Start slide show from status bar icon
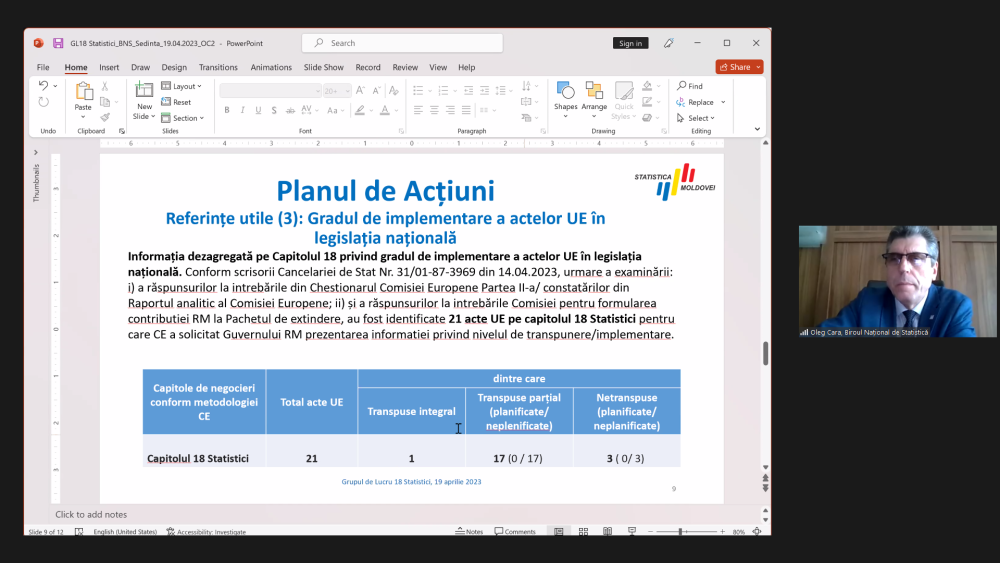The image size is (1000, 563). (632, 531)
